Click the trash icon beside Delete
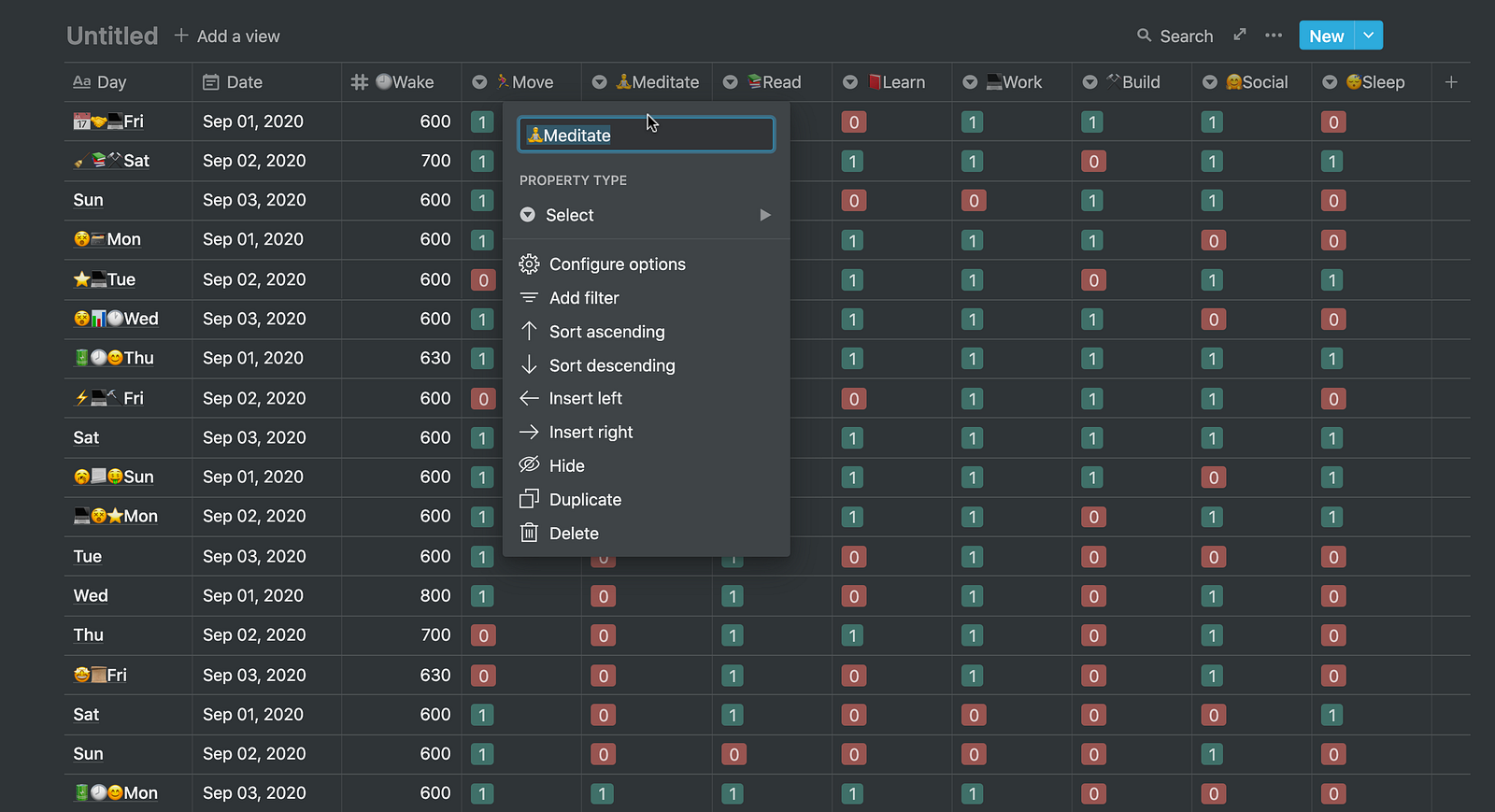1495x812 pixels. tap(529, 534)
